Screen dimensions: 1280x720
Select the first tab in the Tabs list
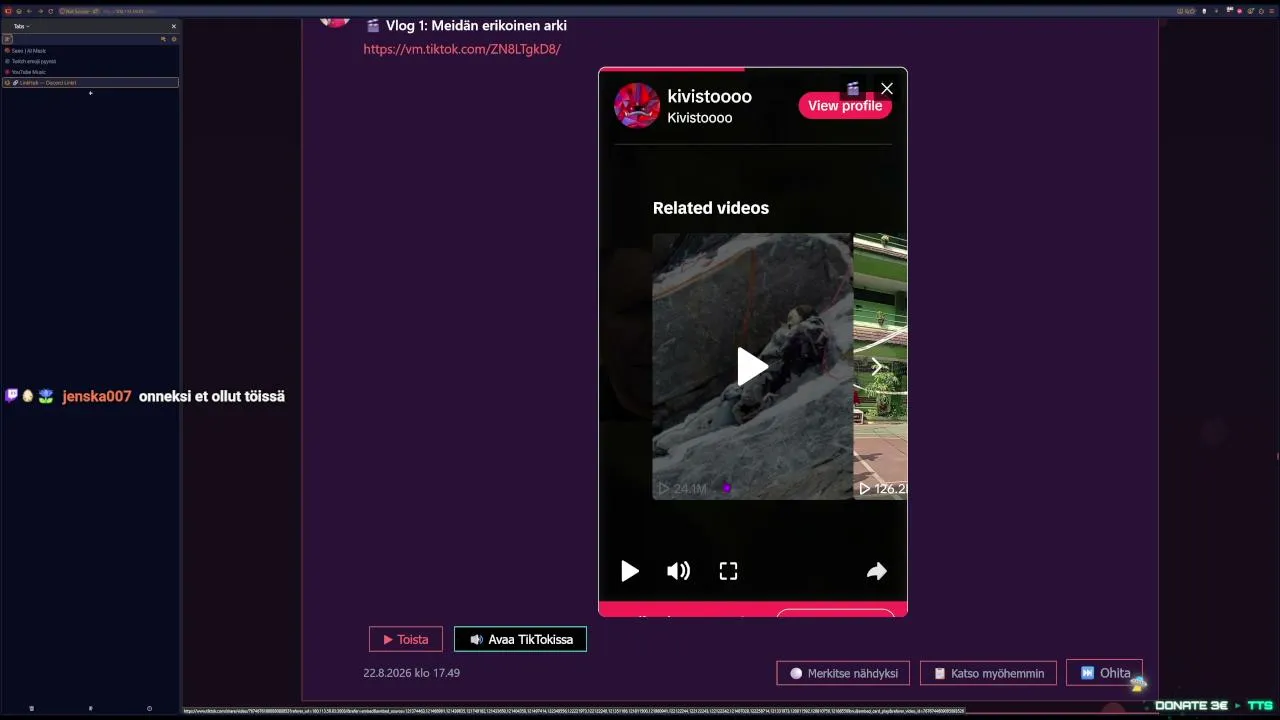(90, 50)
